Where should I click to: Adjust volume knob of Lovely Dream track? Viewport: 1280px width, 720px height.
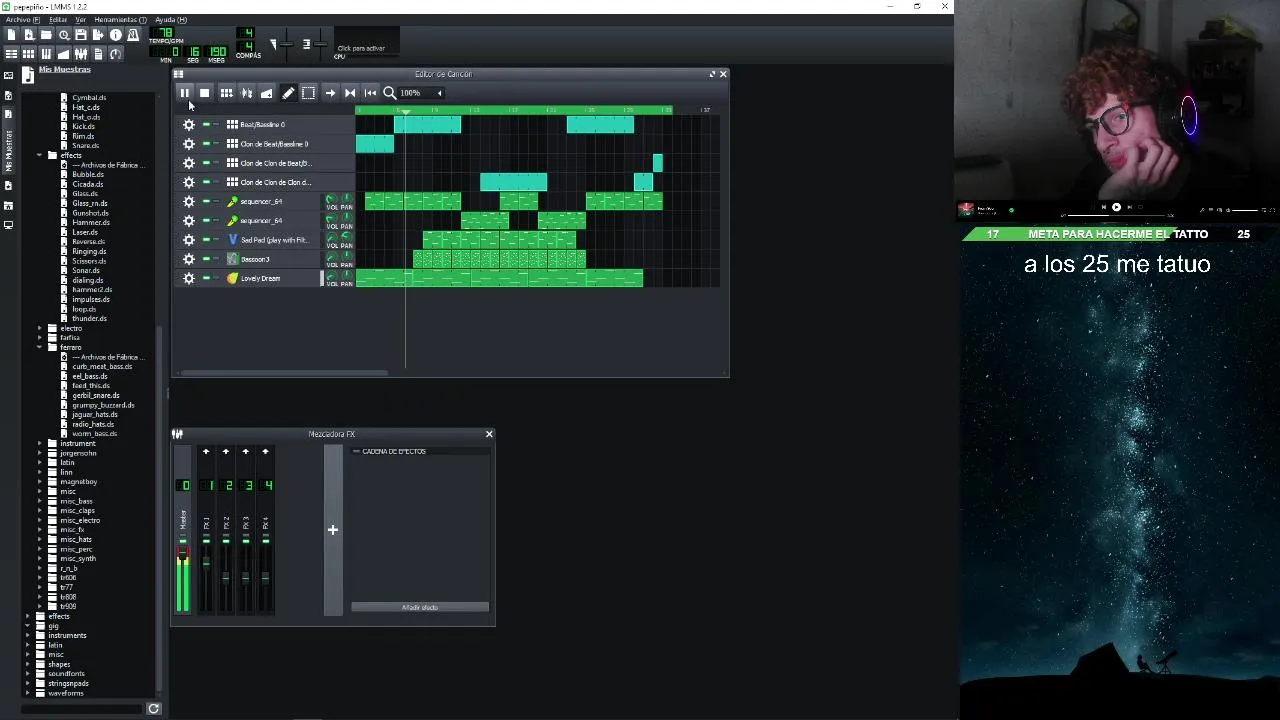[x=331, y=274]
